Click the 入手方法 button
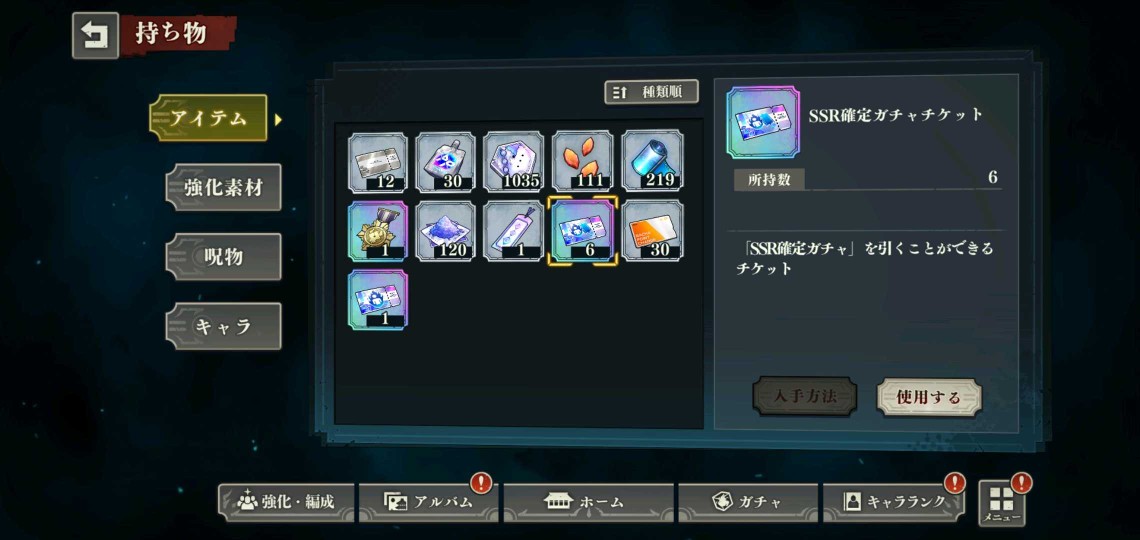1140x540 pixels. 805,397
